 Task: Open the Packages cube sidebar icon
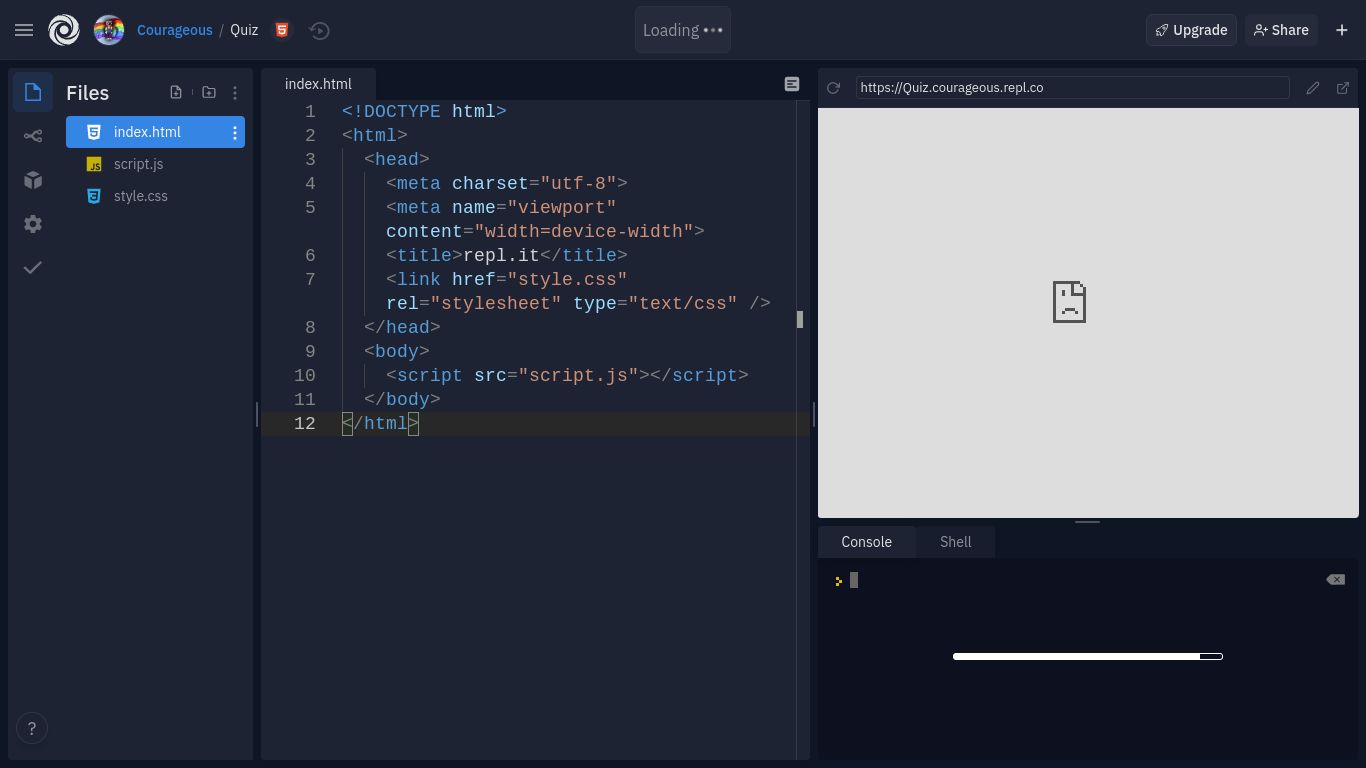pos(33,180)
